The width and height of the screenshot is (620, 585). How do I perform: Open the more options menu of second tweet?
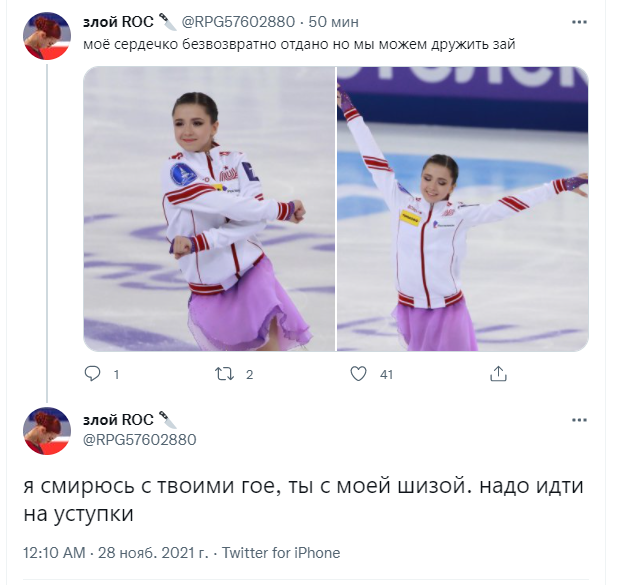pyautogui.click(x=579, y=420)
